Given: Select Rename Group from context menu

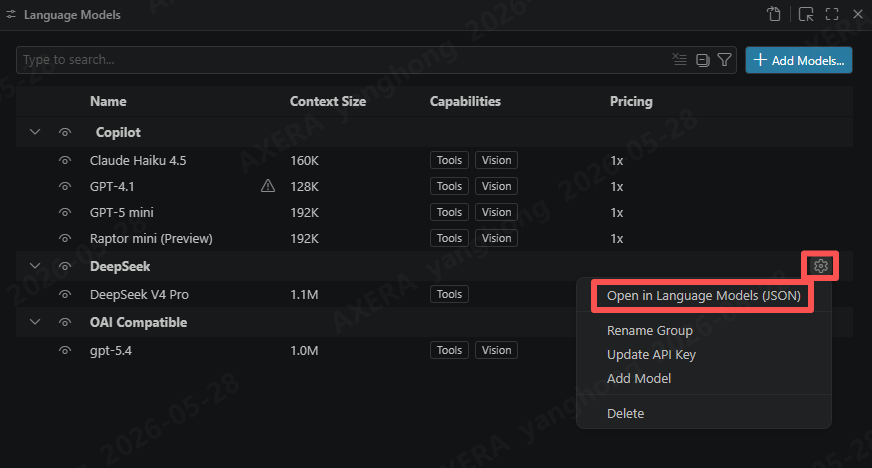Looking at the screenshot, I should (650, 331).
